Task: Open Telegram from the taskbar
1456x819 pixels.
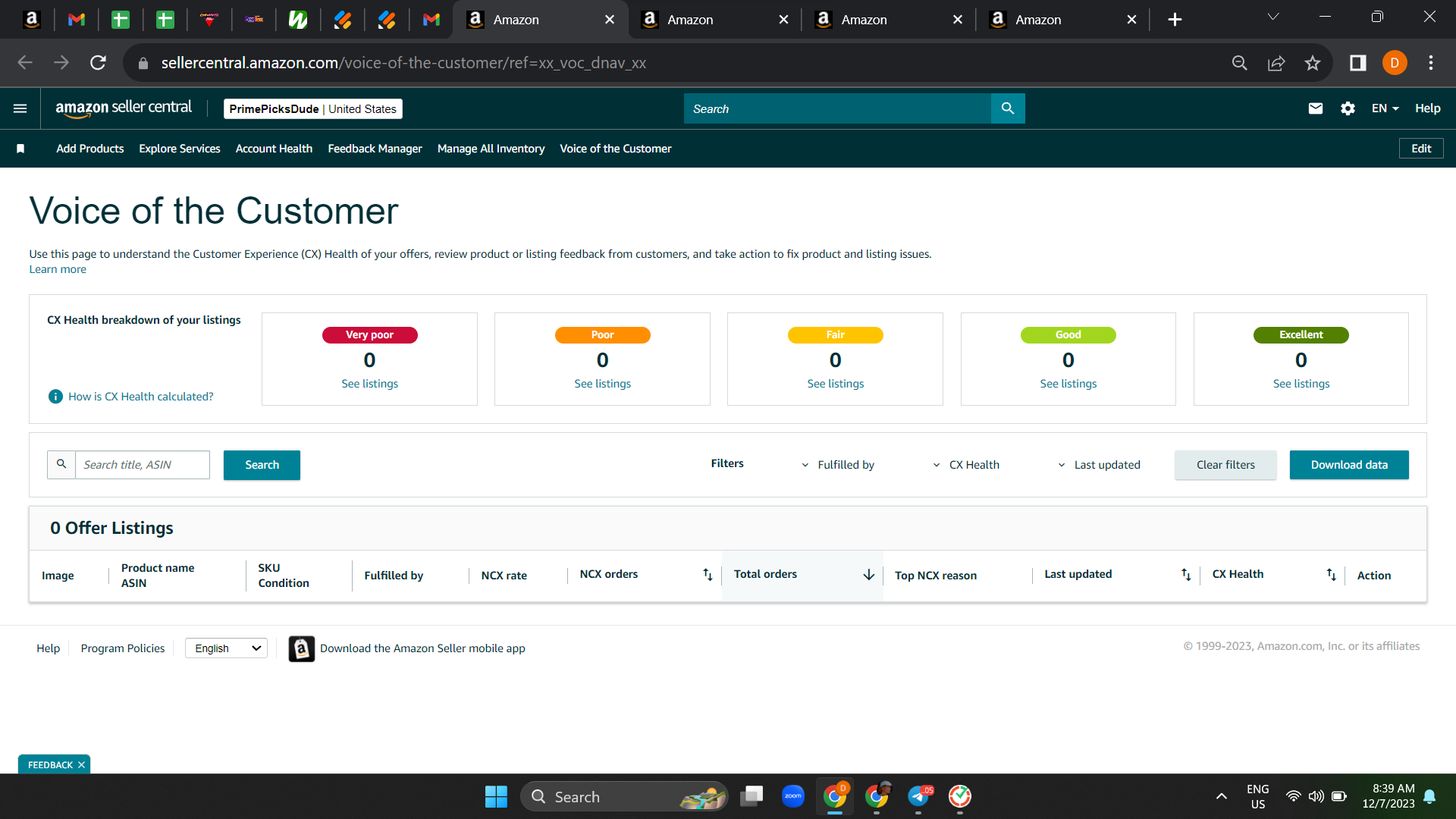Action: 918,796
